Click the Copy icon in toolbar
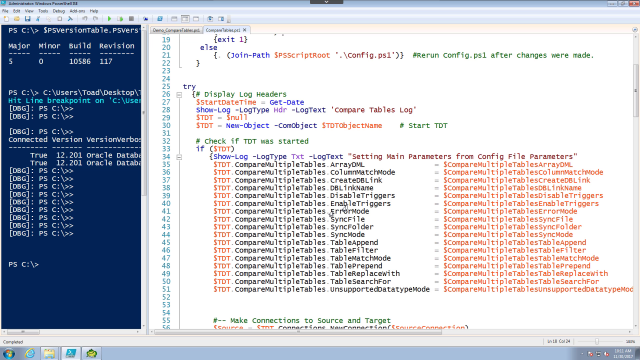640x360 pixels. pos(49,19)
